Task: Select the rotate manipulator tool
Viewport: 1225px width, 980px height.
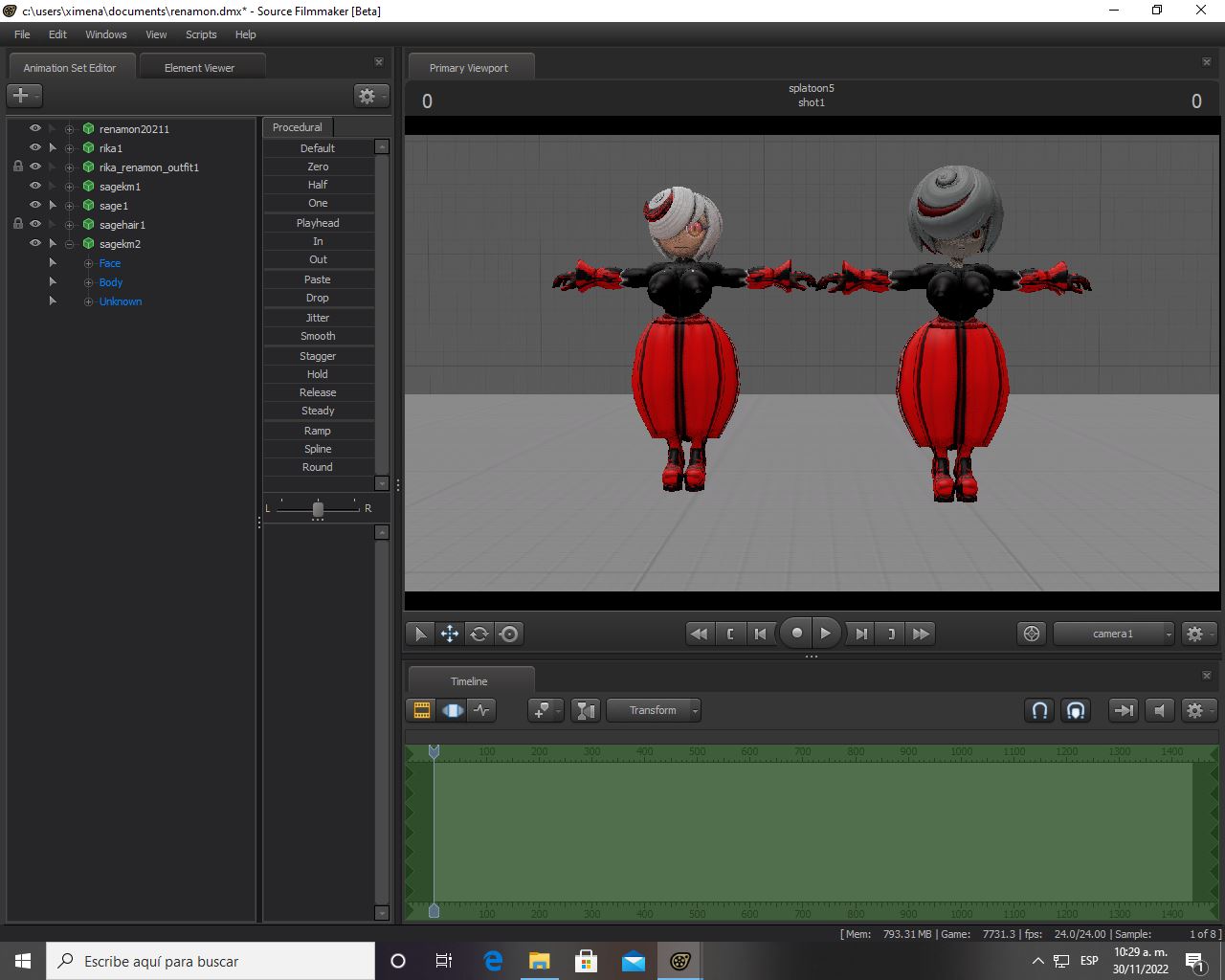Action: tap(479, 634)
